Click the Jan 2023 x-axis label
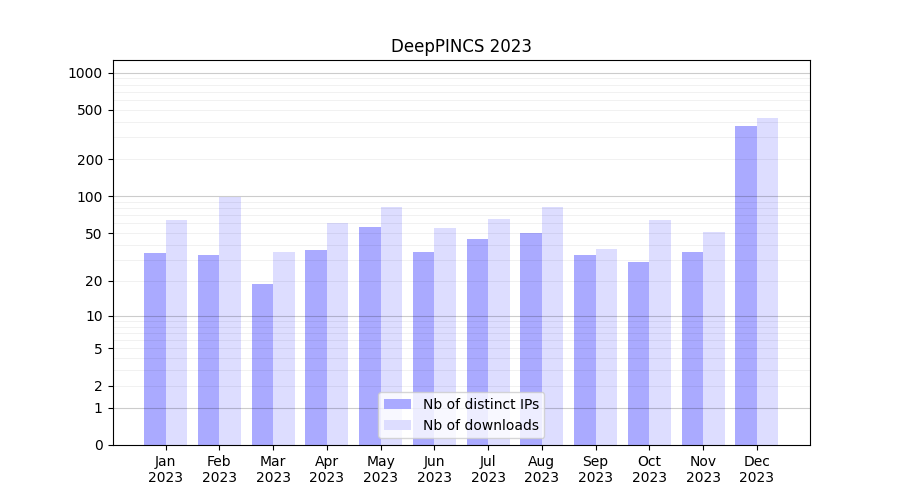Screen dimensions: 900x500 tap(165, 469)
